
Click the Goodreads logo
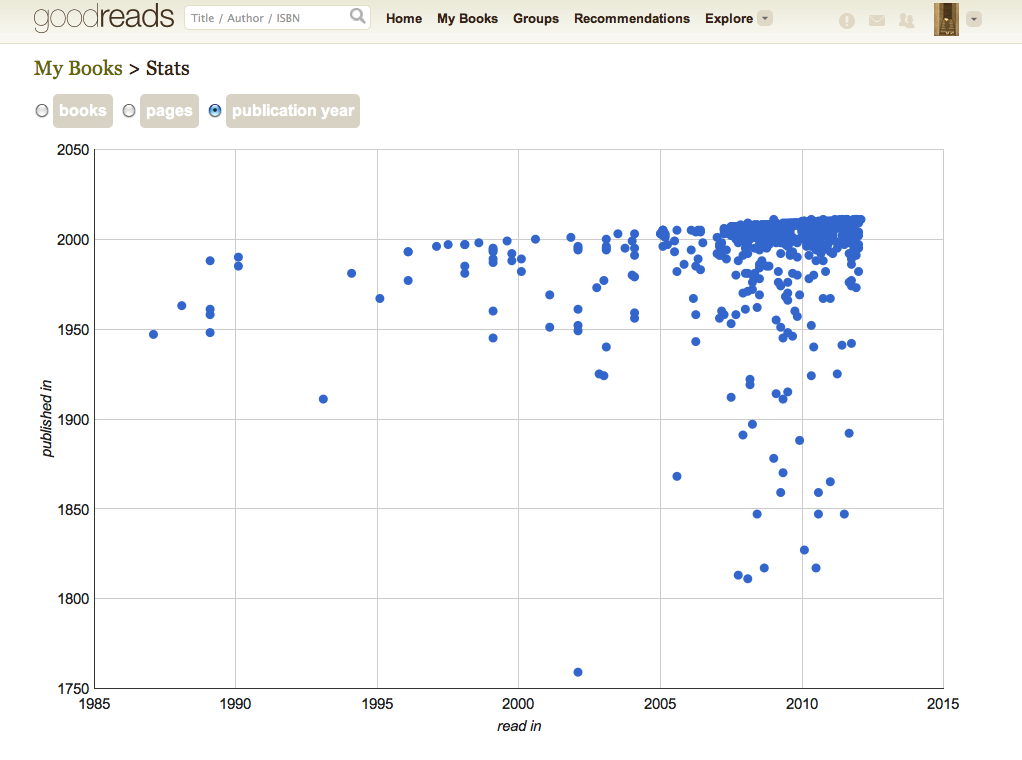click(103, 18)
